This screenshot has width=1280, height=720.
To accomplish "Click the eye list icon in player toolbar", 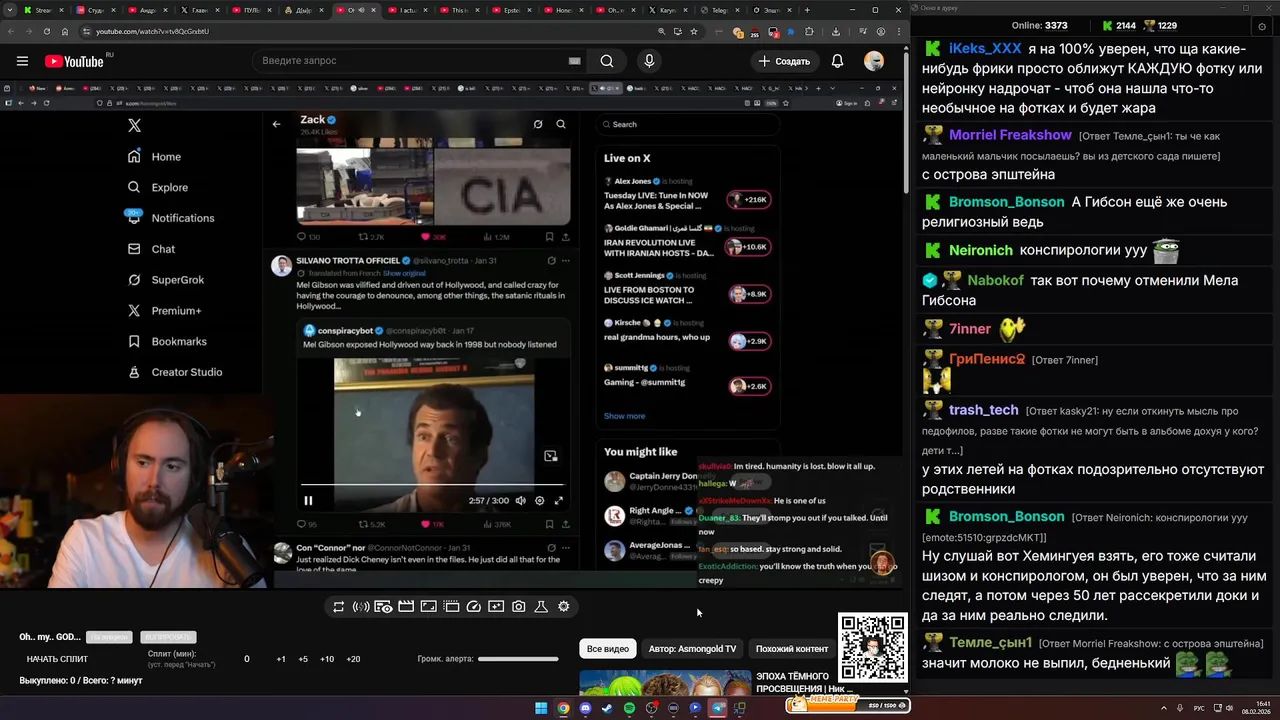I will [x=383, y=607].
